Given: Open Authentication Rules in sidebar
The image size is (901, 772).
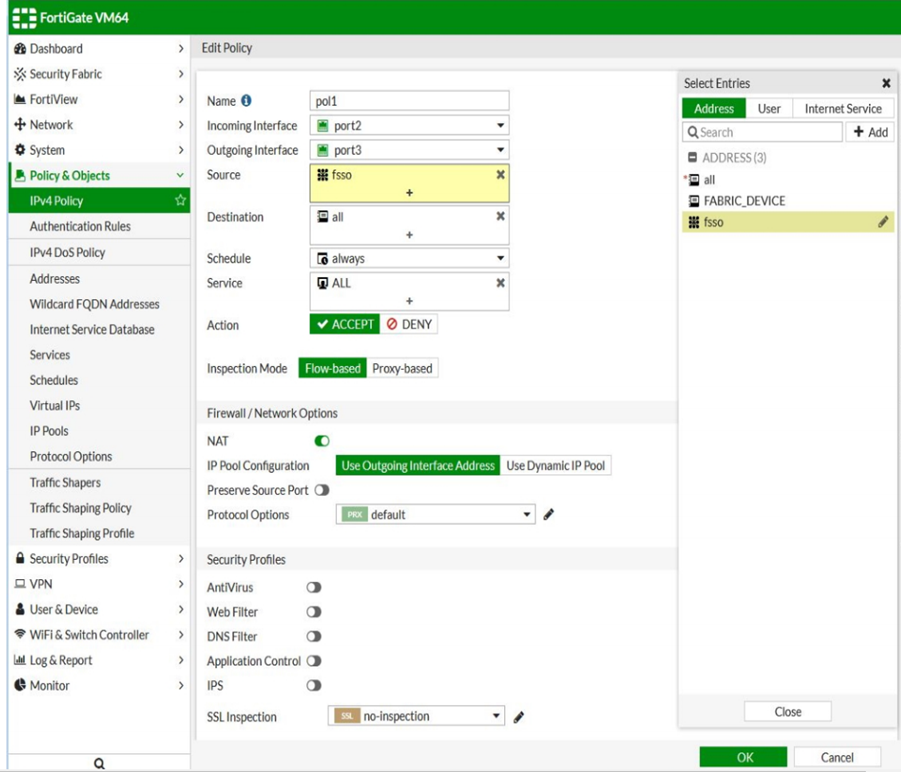Looking at the screenshot, I should click(x=80, y=227).
